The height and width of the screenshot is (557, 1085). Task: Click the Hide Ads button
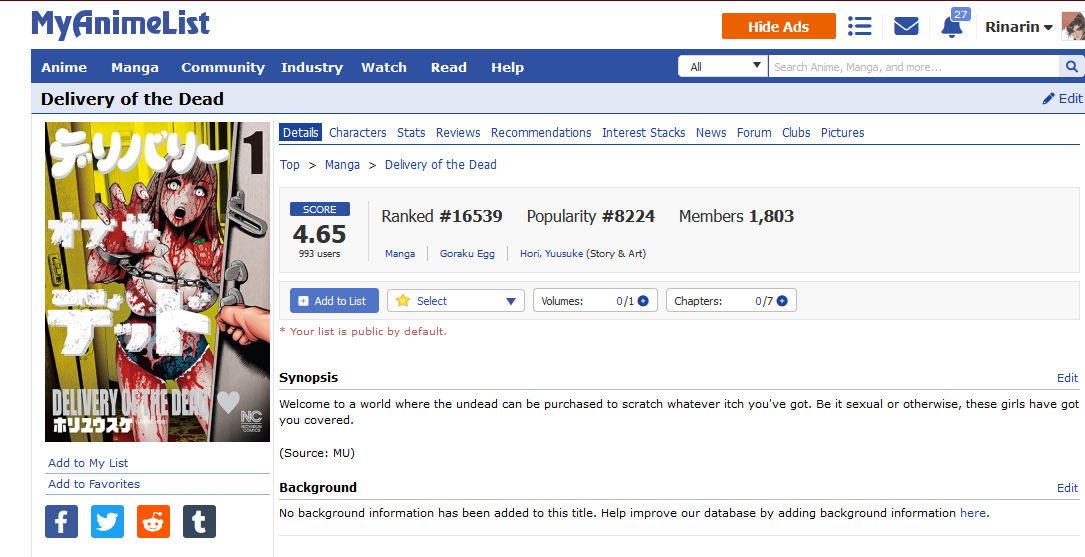(x=778, y=26)
